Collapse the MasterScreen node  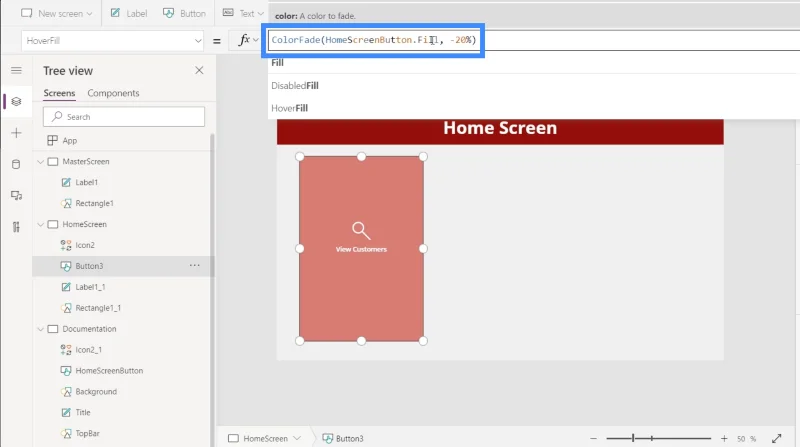tap(41, 162)
